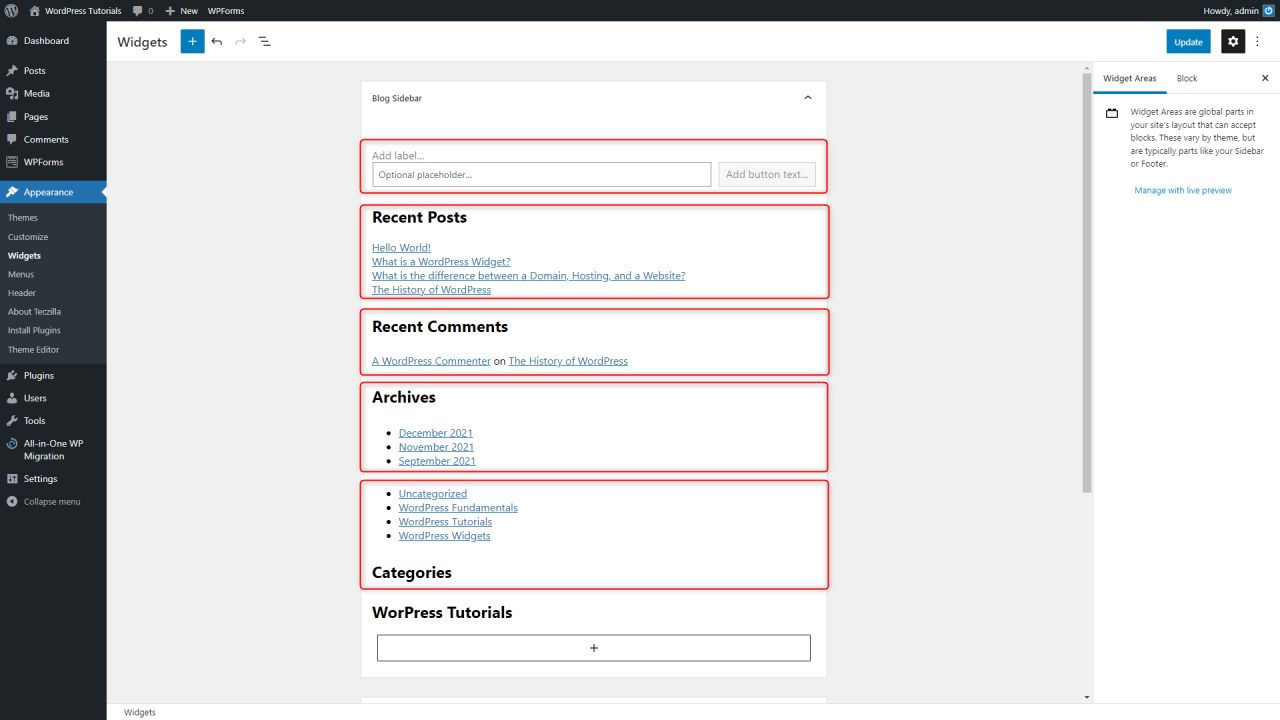Add a block in WorPress Tutorials area
1280x720 pixels.
593,647
